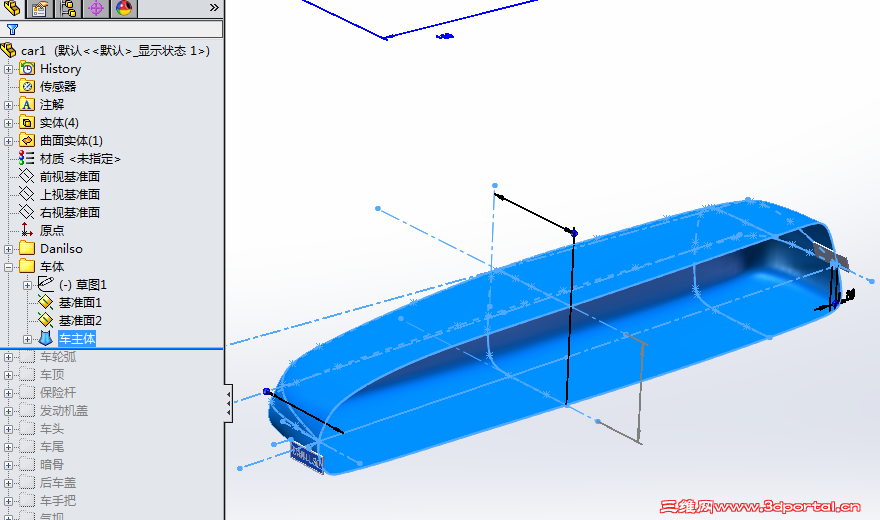Select the suppressed 车头 folder

pos(52,429)
